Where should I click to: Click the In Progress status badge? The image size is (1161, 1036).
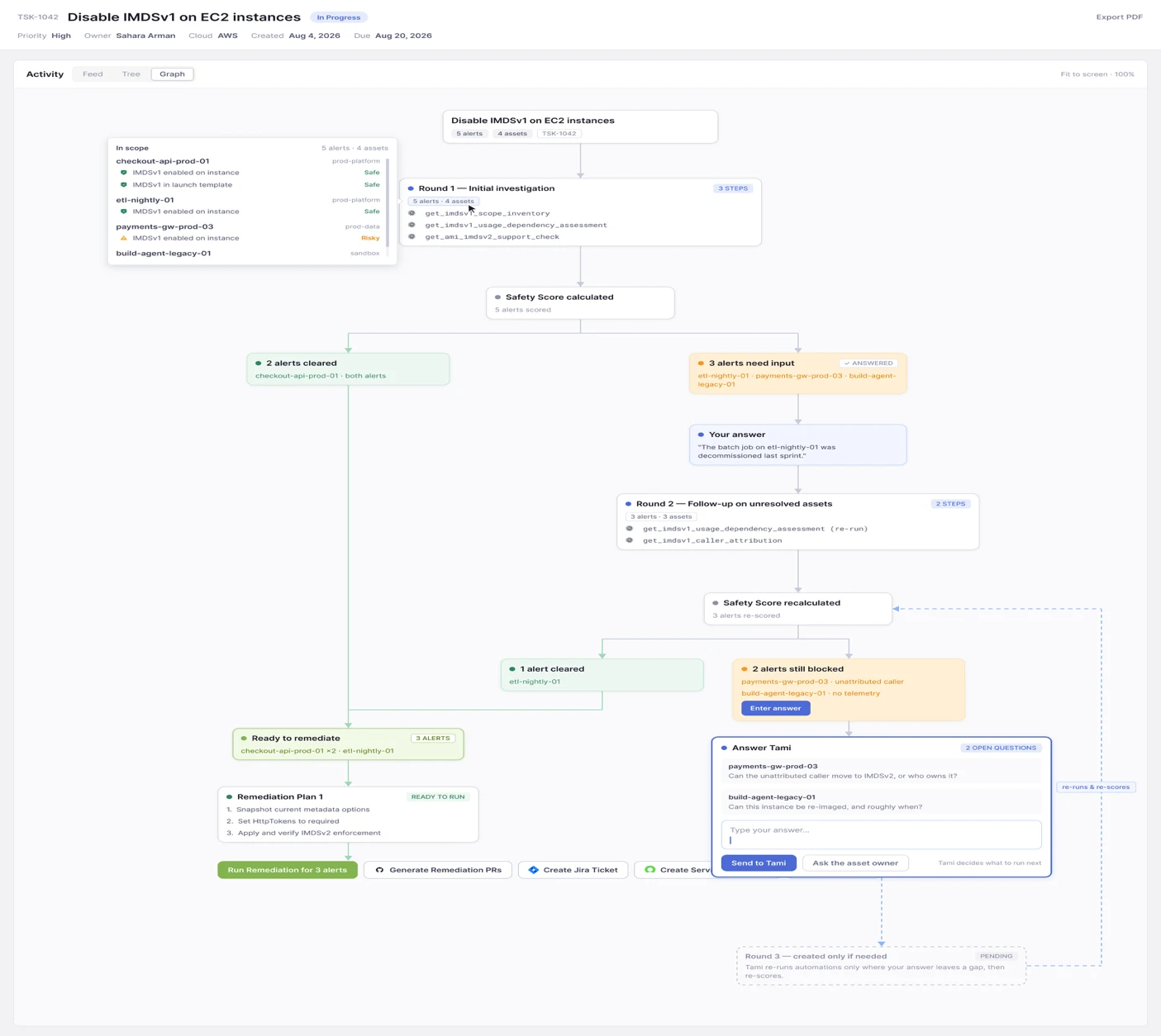point(339,17)
